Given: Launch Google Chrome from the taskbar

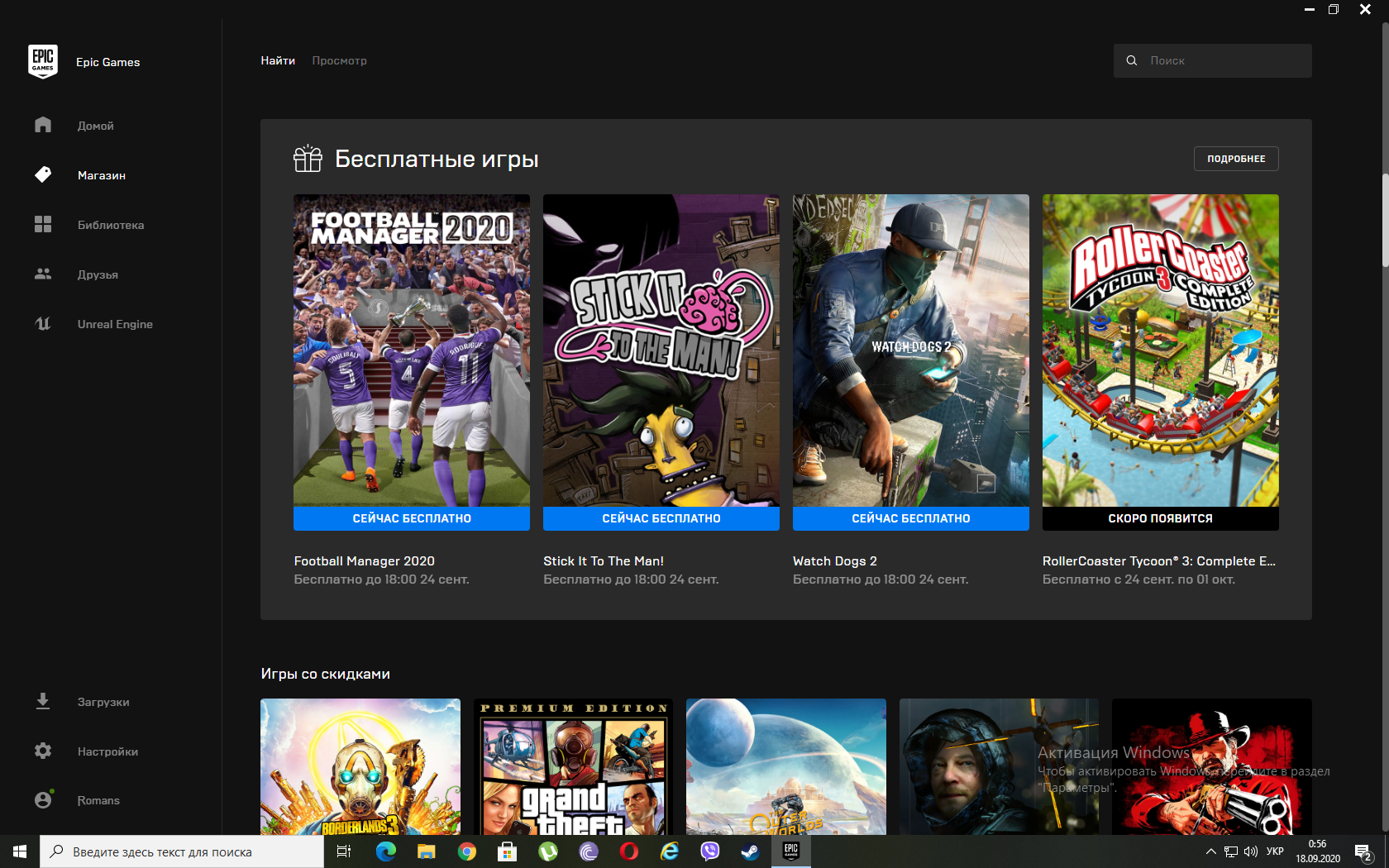Looking at the screenshot, I should tap(467, 851).
